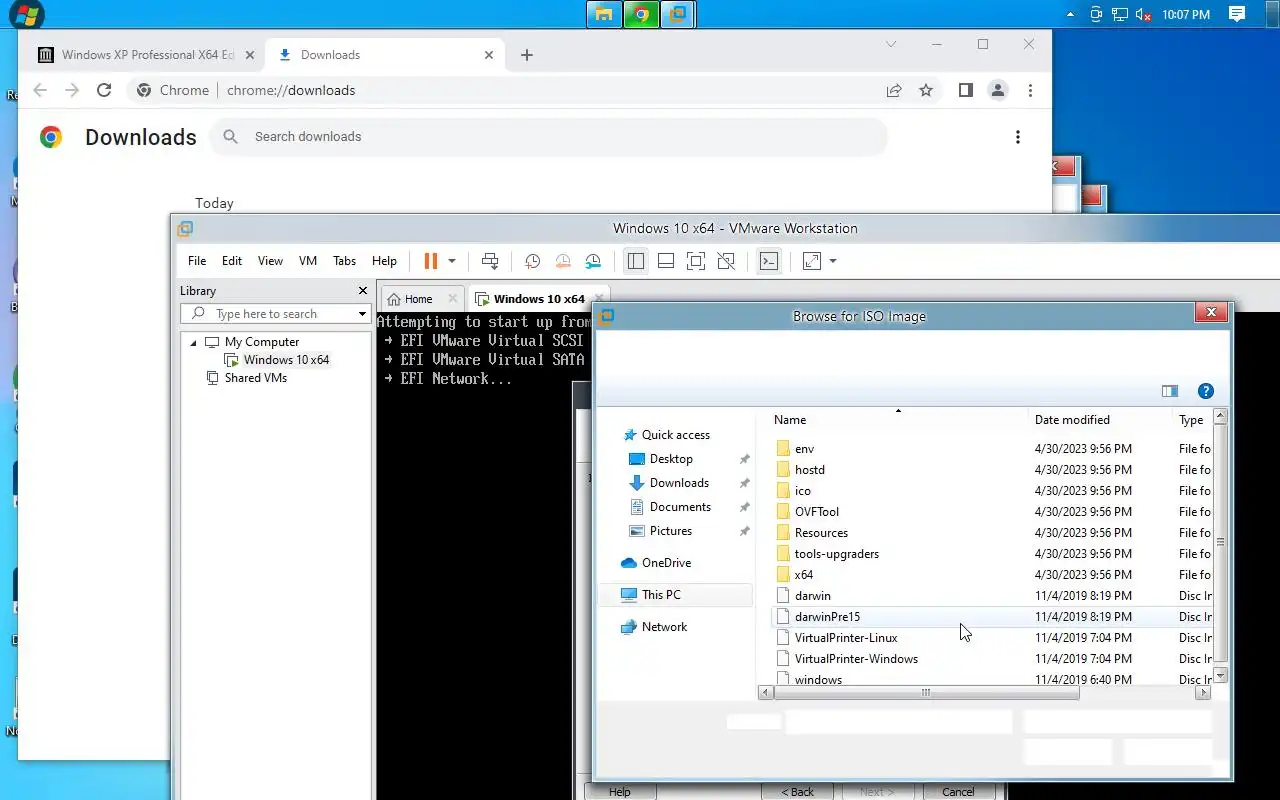Select the hostd folder
The height and width of the screenshot is (800, 1280).
click(809, 470)
